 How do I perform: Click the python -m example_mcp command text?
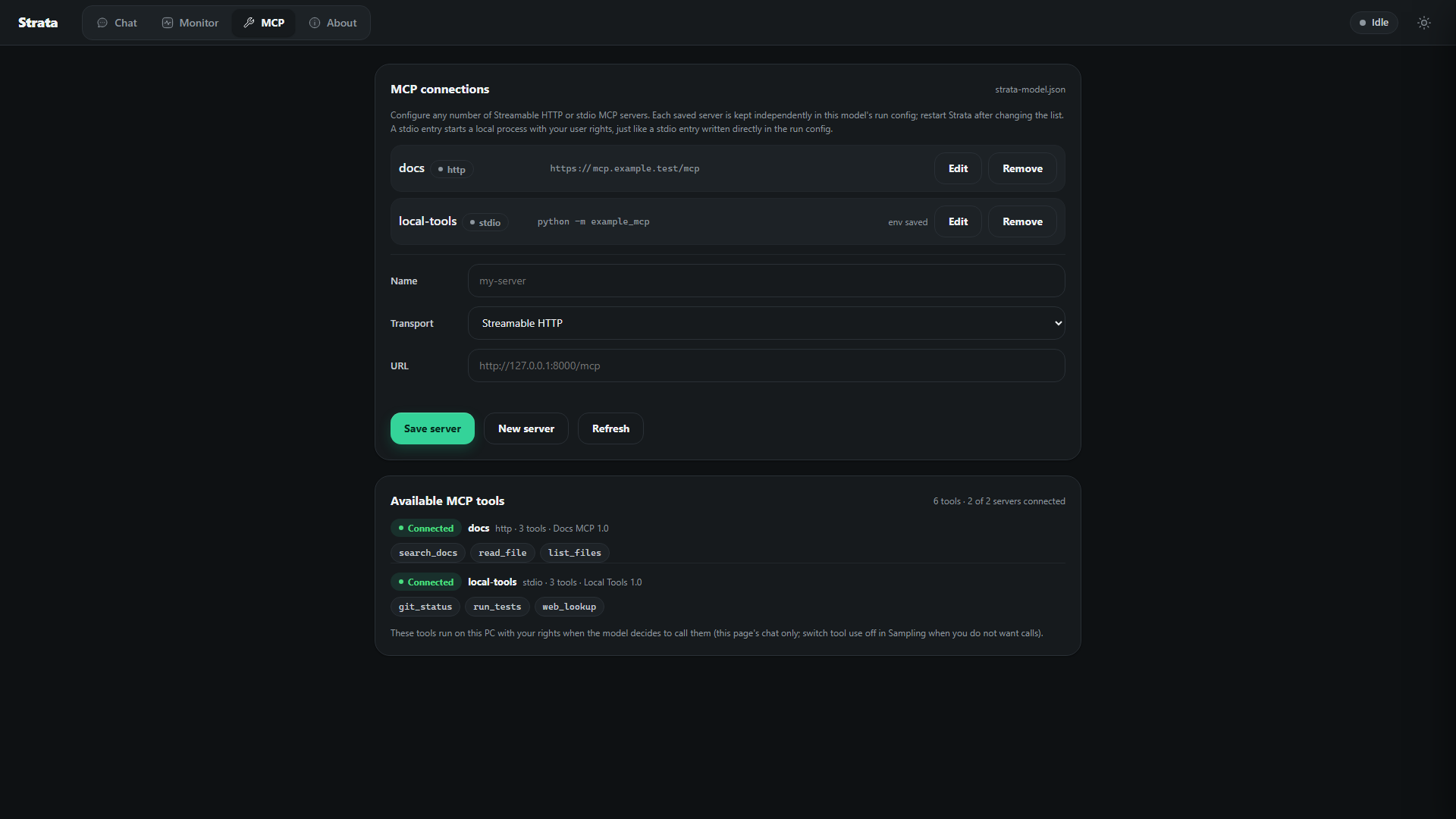point(594,221)
